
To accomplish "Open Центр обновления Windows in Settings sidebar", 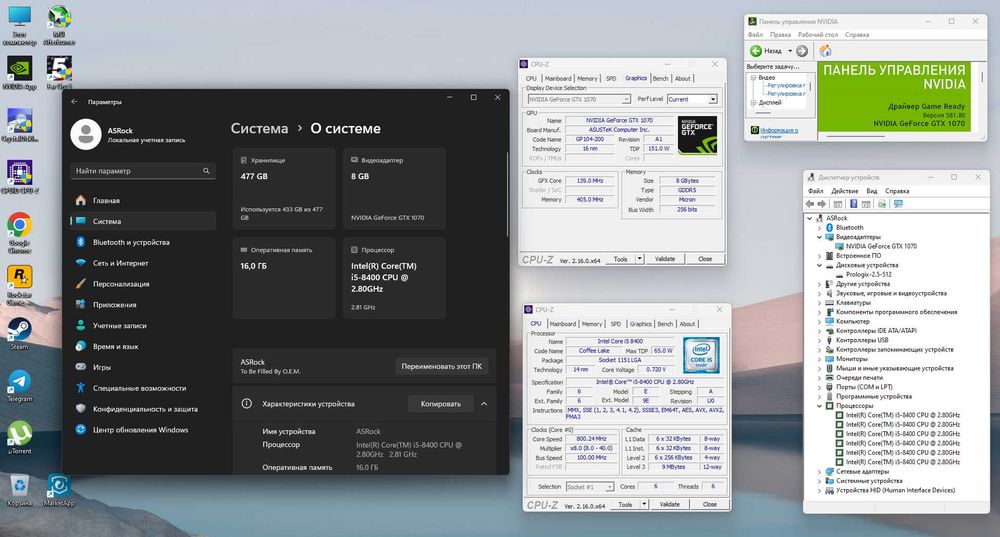I will pyautogui.click(x=143, y=430).
